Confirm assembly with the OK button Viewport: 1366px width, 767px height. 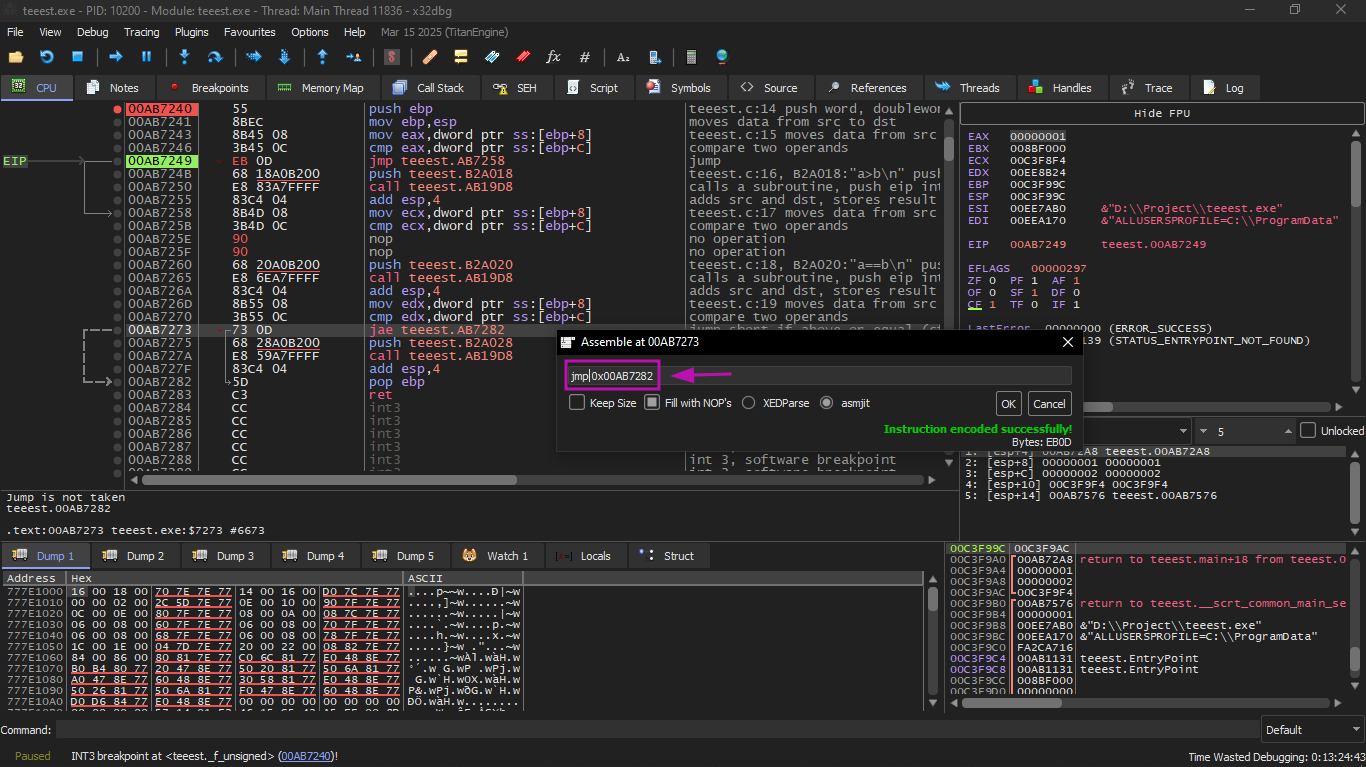point(1008,404)
